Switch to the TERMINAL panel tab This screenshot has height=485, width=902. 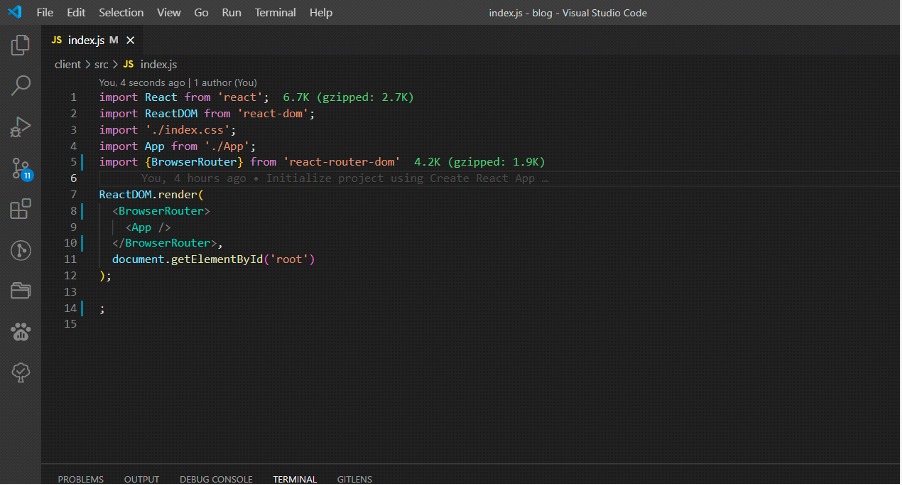click(x=295, y=479)
